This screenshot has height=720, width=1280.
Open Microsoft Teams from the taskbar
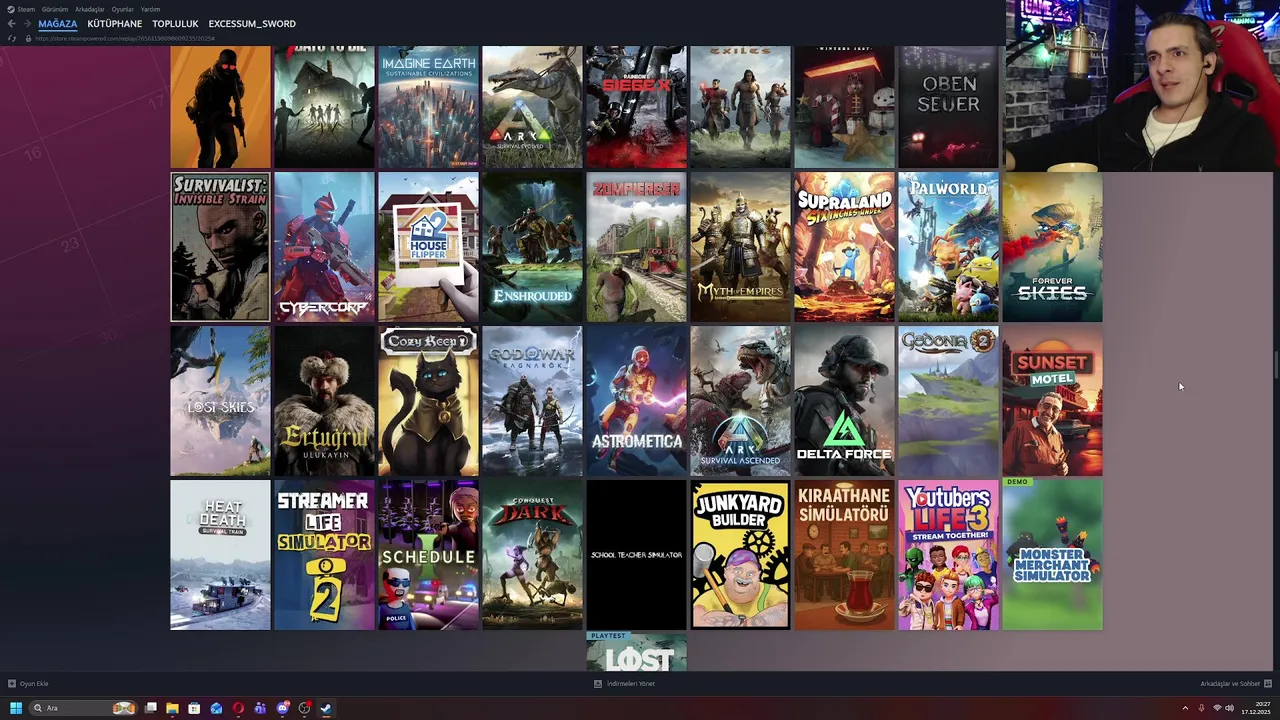pyautogui.click(x=260, y=708)
